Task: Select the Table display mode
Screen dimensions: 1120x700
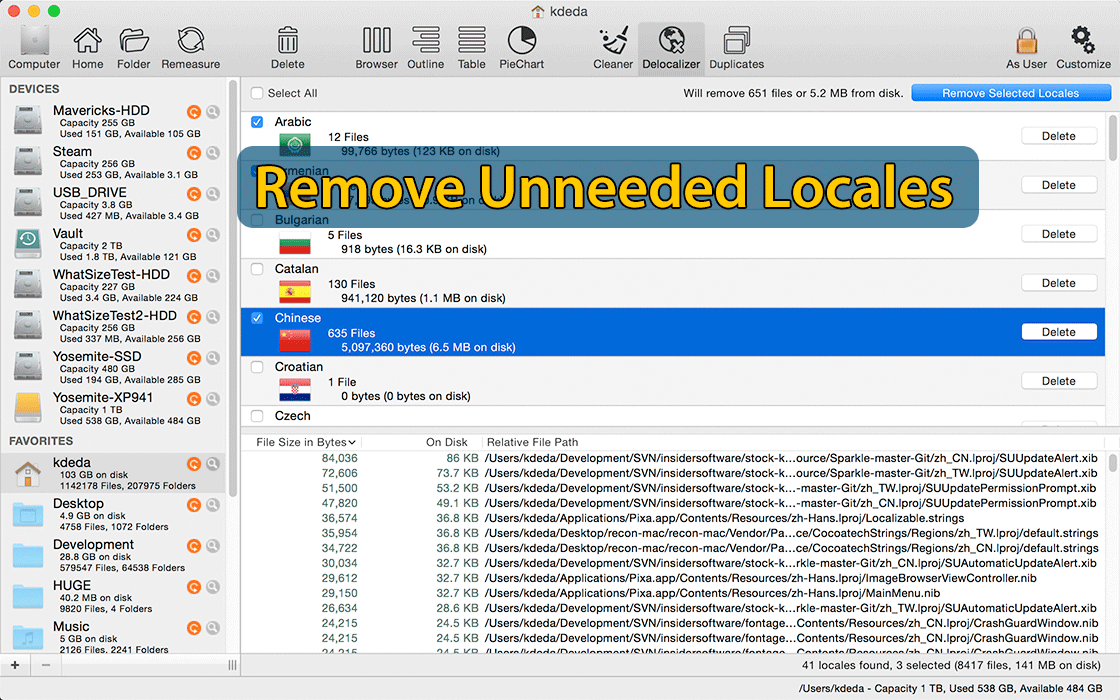Action: pos(471,42)
